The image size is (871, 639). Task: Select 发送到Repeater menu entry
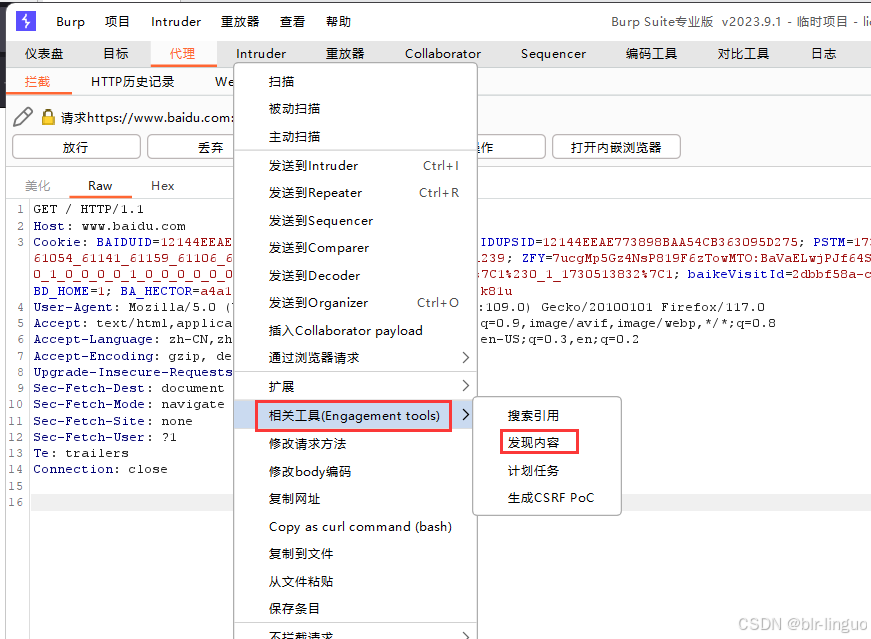pyautogui.click(x=356, y=193)
